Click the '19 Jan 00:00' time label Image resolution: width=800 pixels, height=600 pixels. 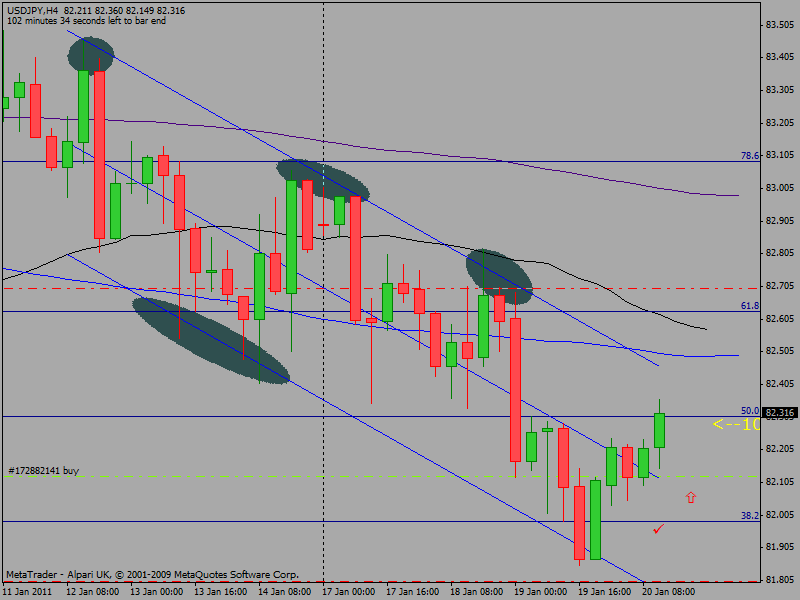coord(540,592)
